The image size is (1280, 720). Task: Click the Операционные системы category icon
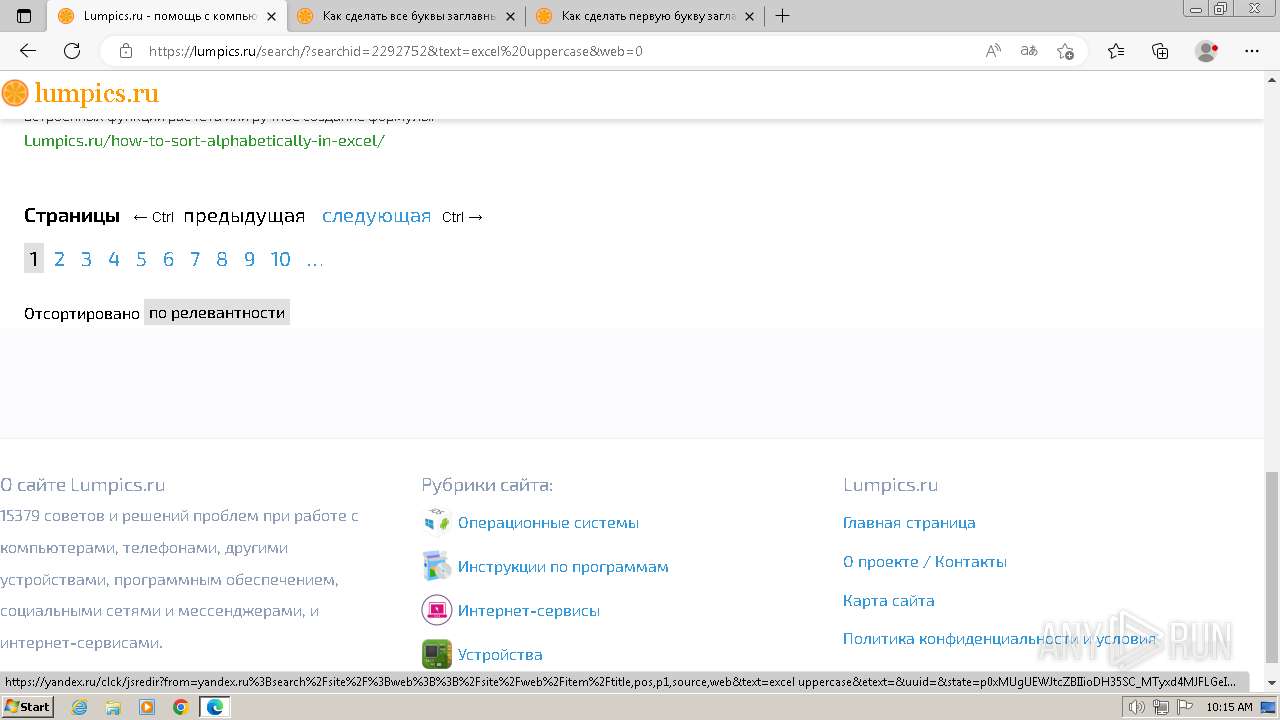[437, 522]
